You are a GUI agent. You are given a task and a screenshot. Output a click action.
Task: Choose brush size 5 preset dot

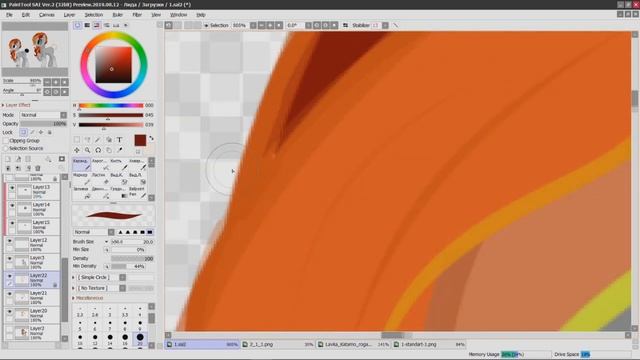(80, 323)
